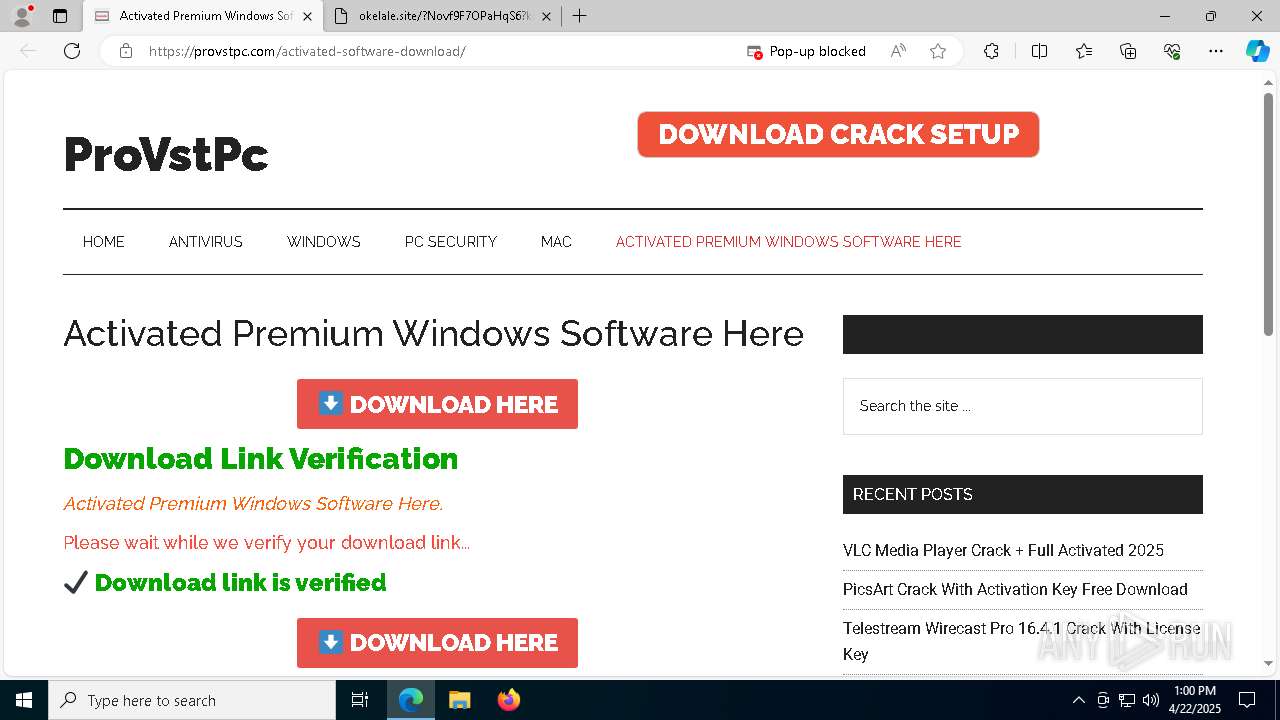Viewport: 1280px width, 720px height.
Task: Launch the Copilot sidebar
Action: click(1257, 51)
